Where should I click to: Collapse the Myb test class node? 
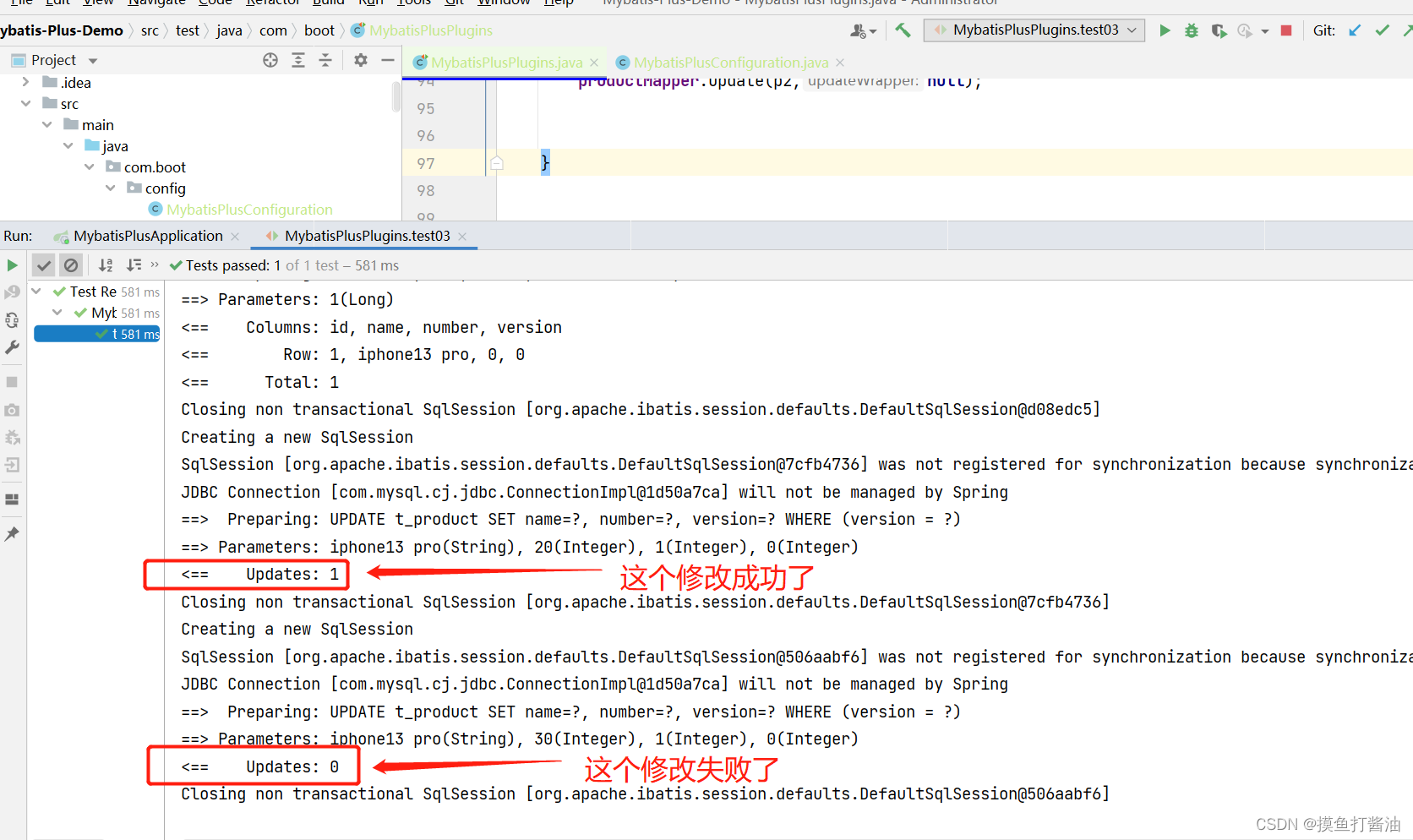point(57,312)
